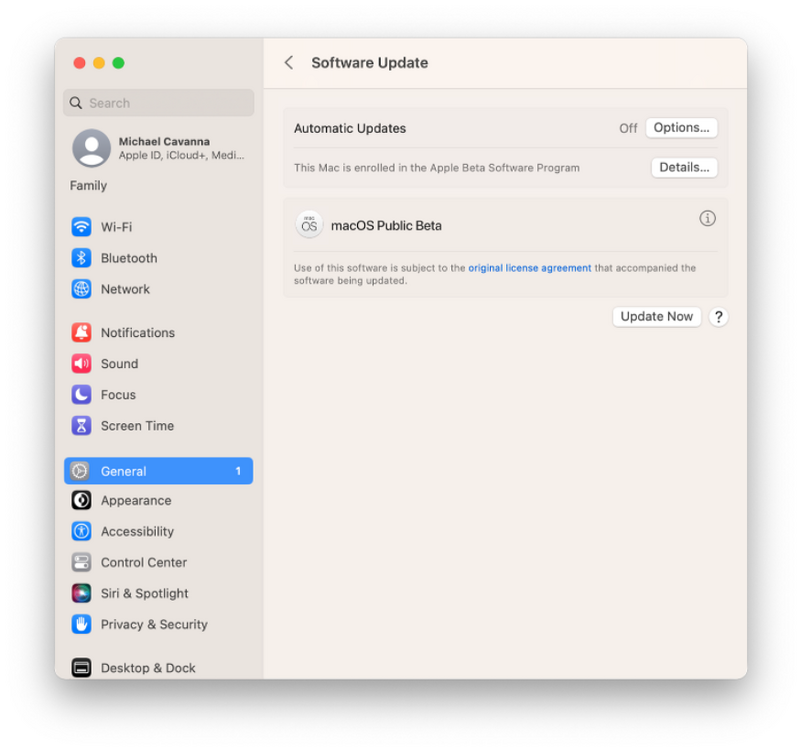Click the macOS Public Beta title
The image size is (801, 750).
click(x=386, y=225)
